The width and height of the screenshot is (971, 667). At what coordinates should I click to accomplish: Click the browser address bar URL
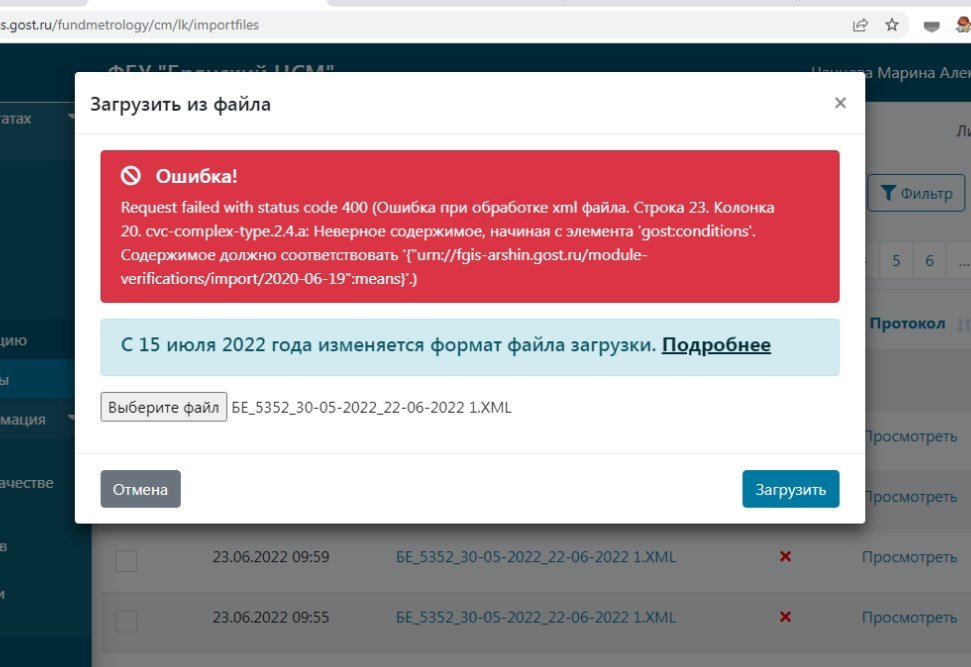(130, 25)
